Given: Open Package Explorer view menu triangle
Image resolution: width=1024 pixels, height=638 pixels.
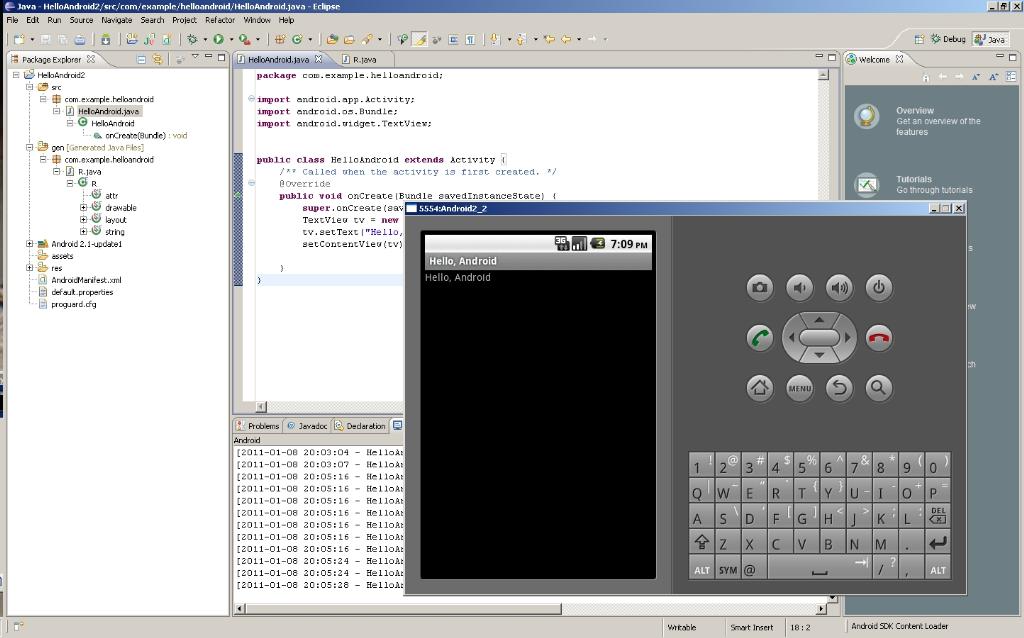Looking at the screenshot, I should pyautogui.click(x=195, y=57).
